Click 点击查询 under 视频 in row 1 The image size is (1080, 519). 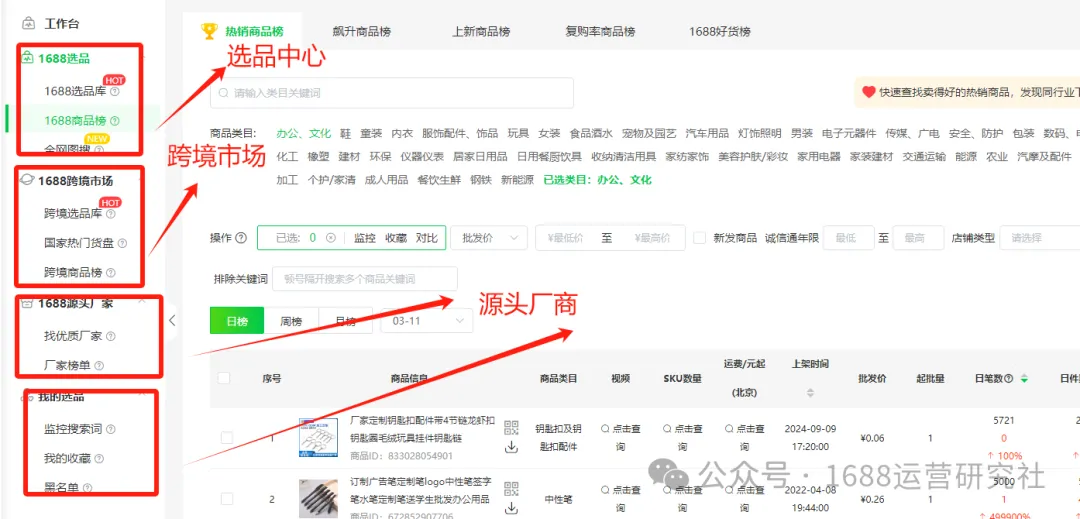(620, 438)
